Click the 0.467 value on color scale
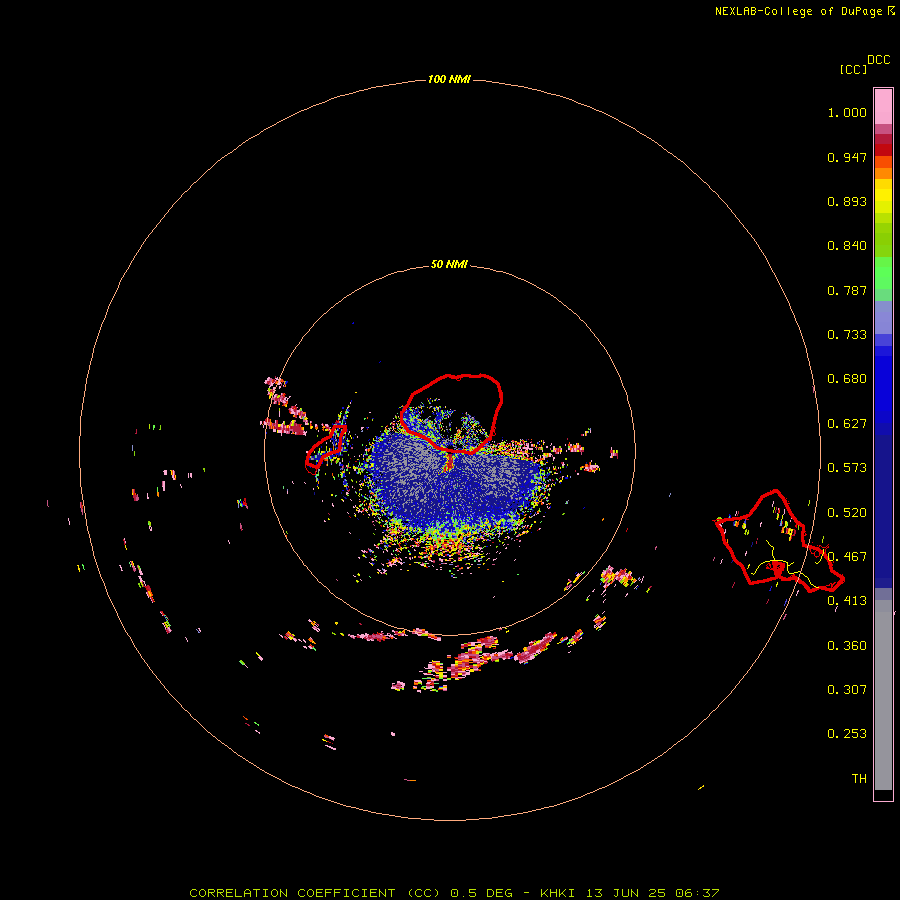This screenshot has width=900, height=900. (x=847, y=557)
